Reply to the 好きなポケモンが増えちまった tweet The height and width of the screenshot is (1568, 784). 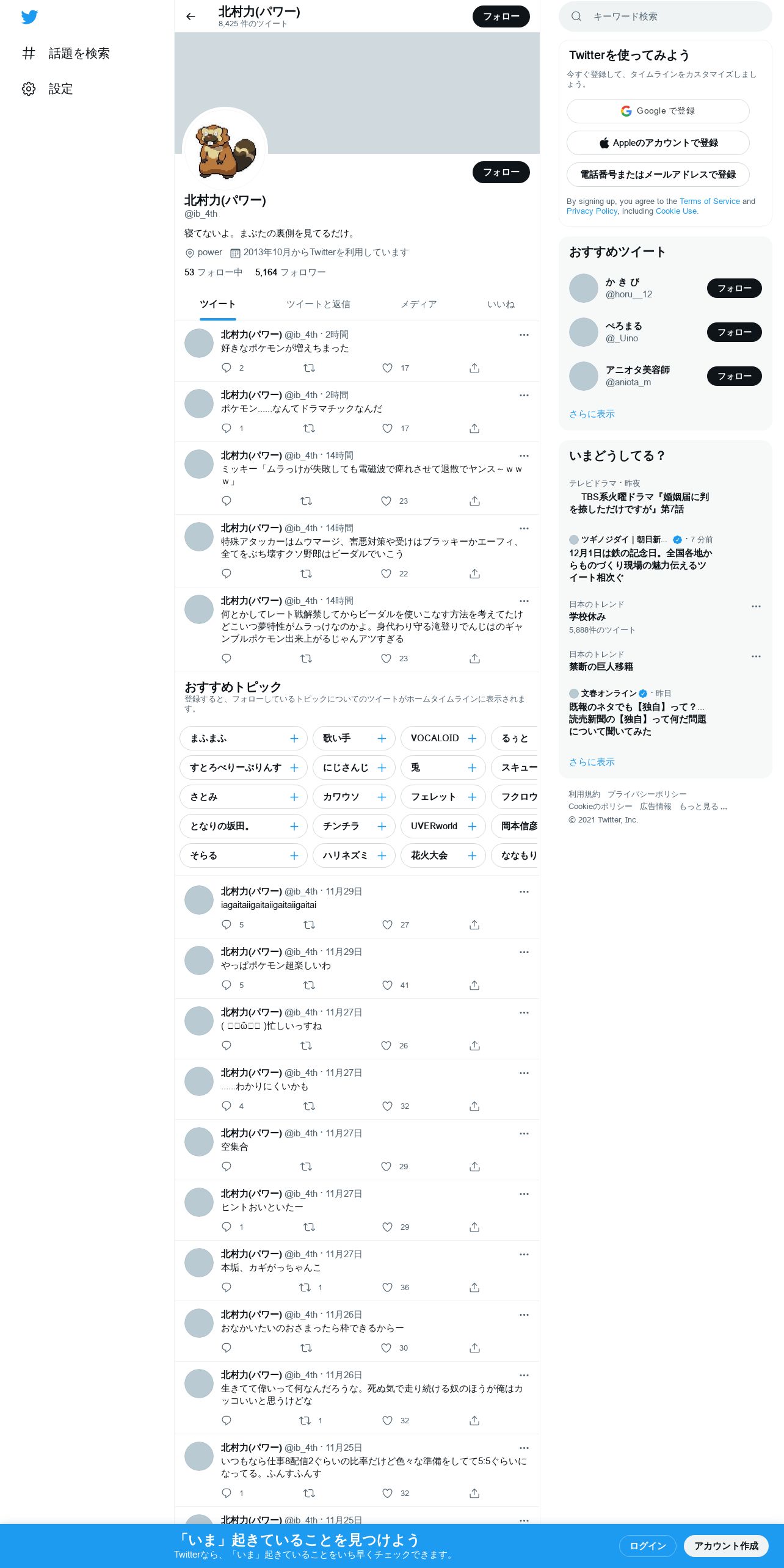(x=227, y=368)
